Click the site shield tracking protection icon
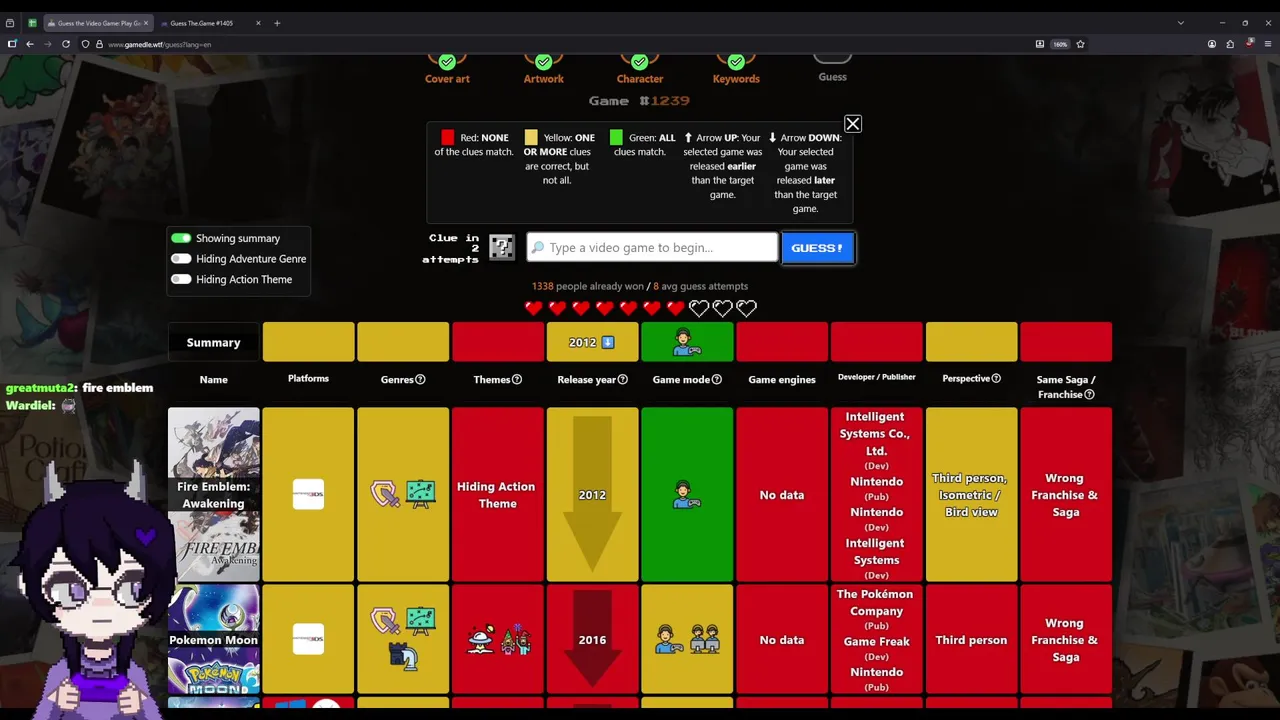The image size is (1280, 720). click(x=86, y=44)
